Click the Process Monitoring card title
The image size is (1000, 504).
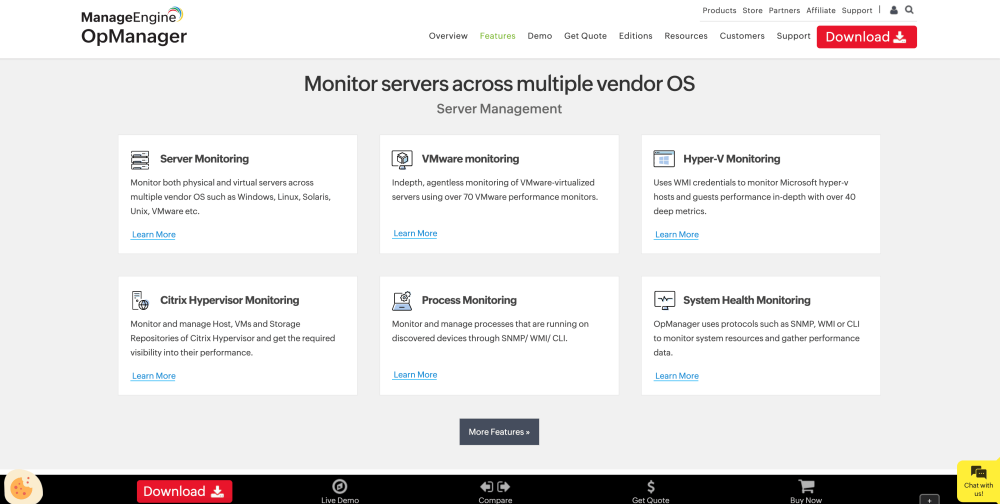(469, 300)
